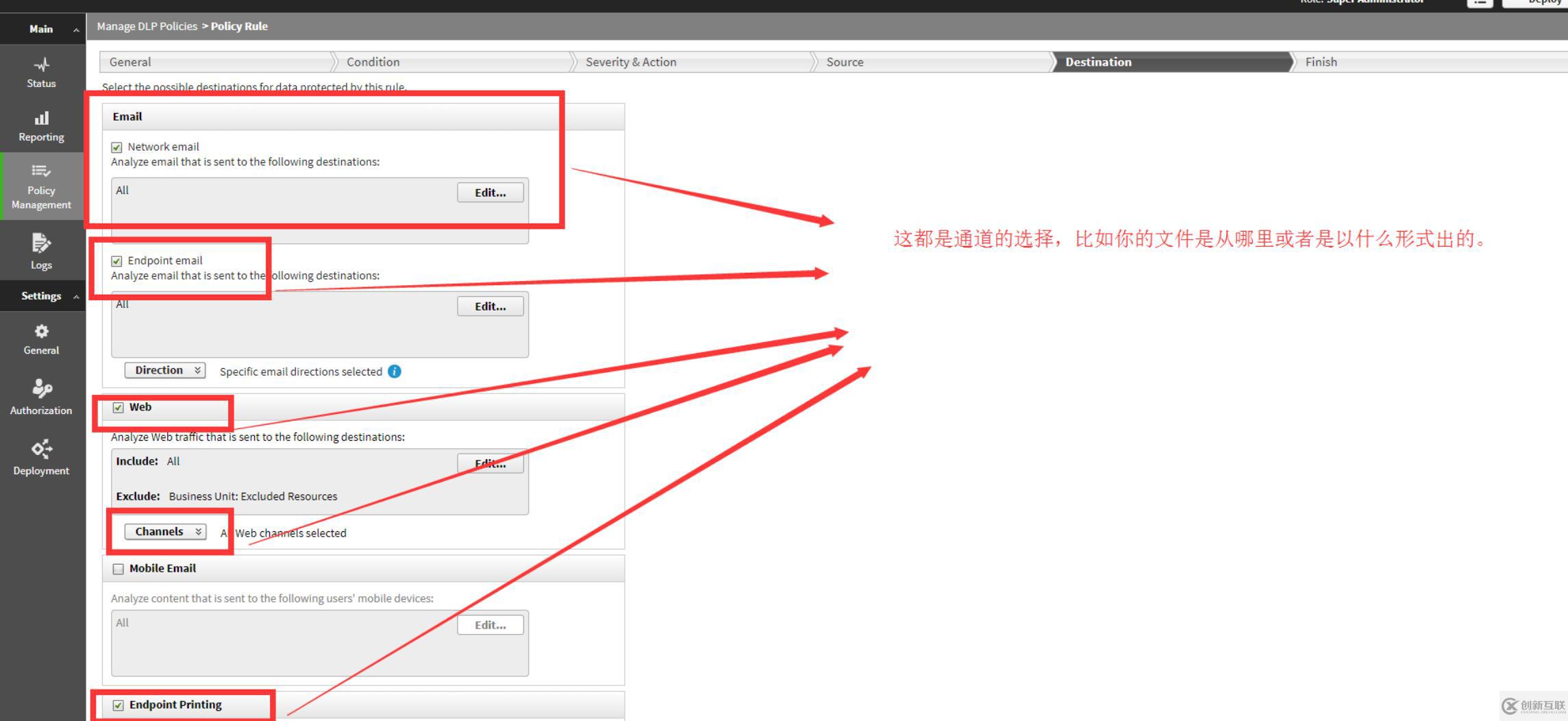
Task: Open the Direction dropdown
Action: click(164, 369)
